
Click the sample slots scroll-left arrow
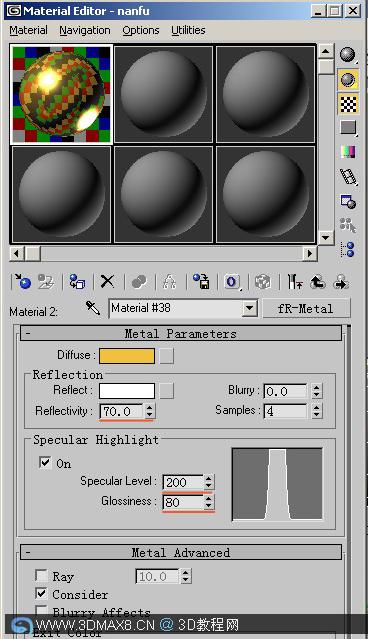pos(16,253)
